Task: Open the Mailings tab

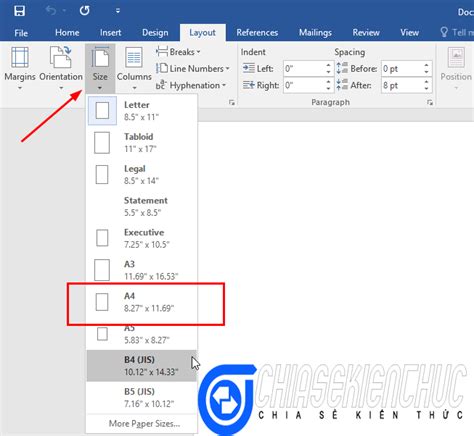Action: tap(315, 33)
